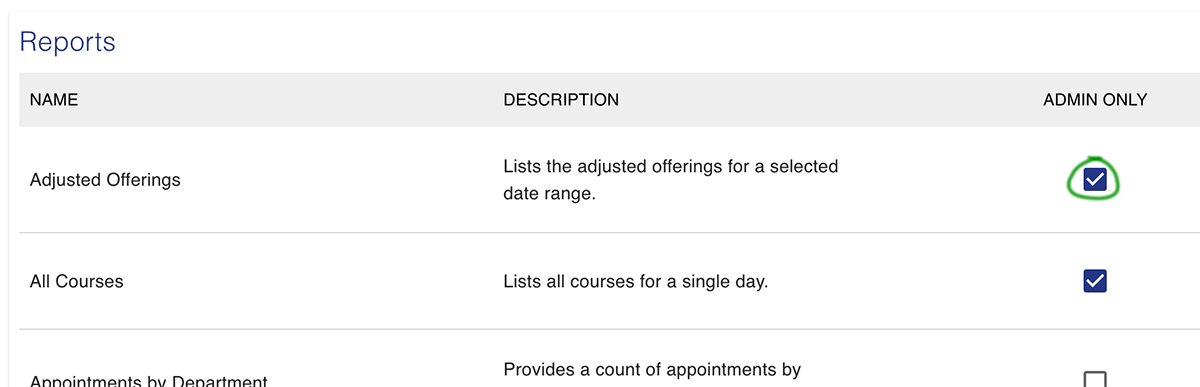Click the DESCRIPTION column header

561,100
